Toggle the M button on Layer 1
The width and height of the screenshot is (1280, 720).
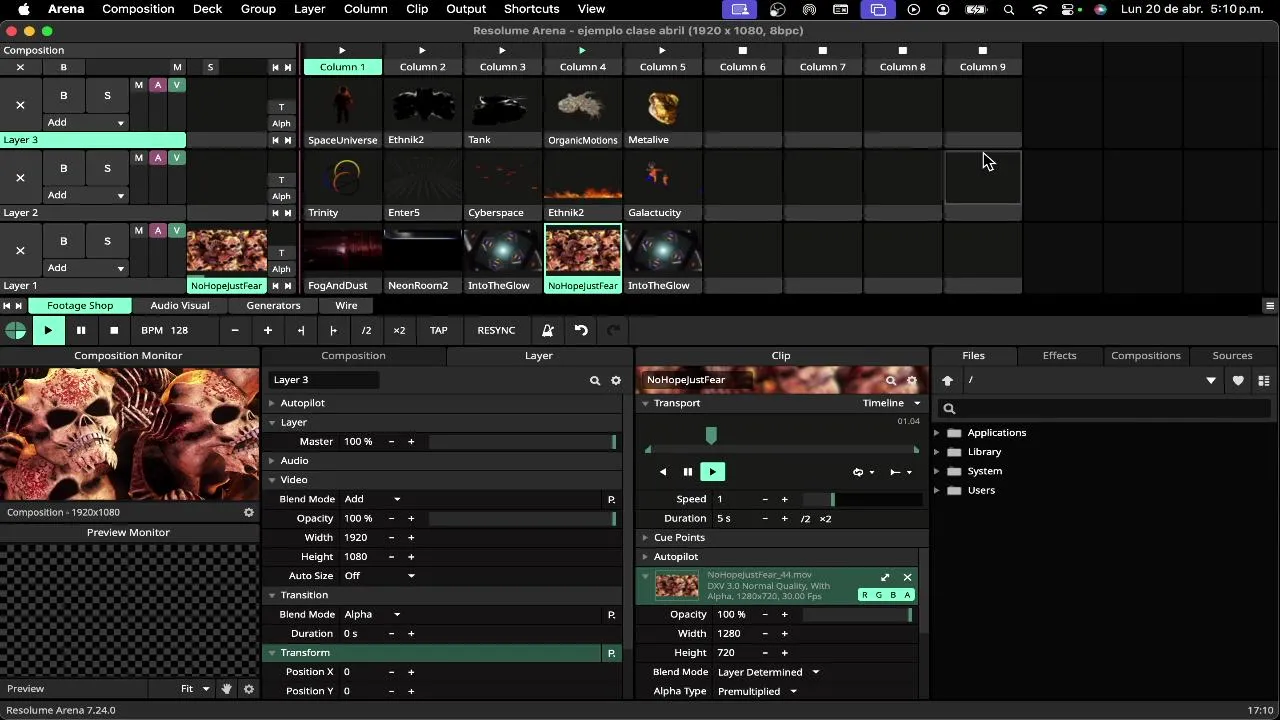click(139, 231)
